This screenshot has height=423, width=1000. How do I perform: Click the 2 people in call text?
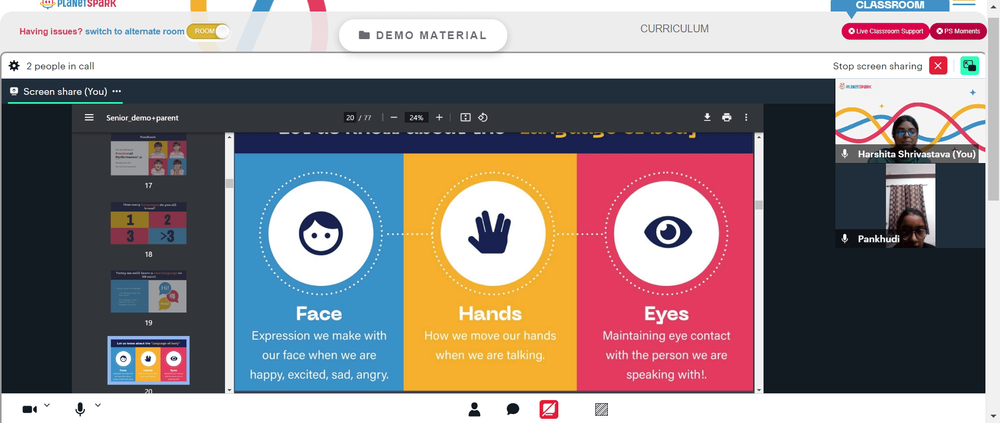point(61,66)
